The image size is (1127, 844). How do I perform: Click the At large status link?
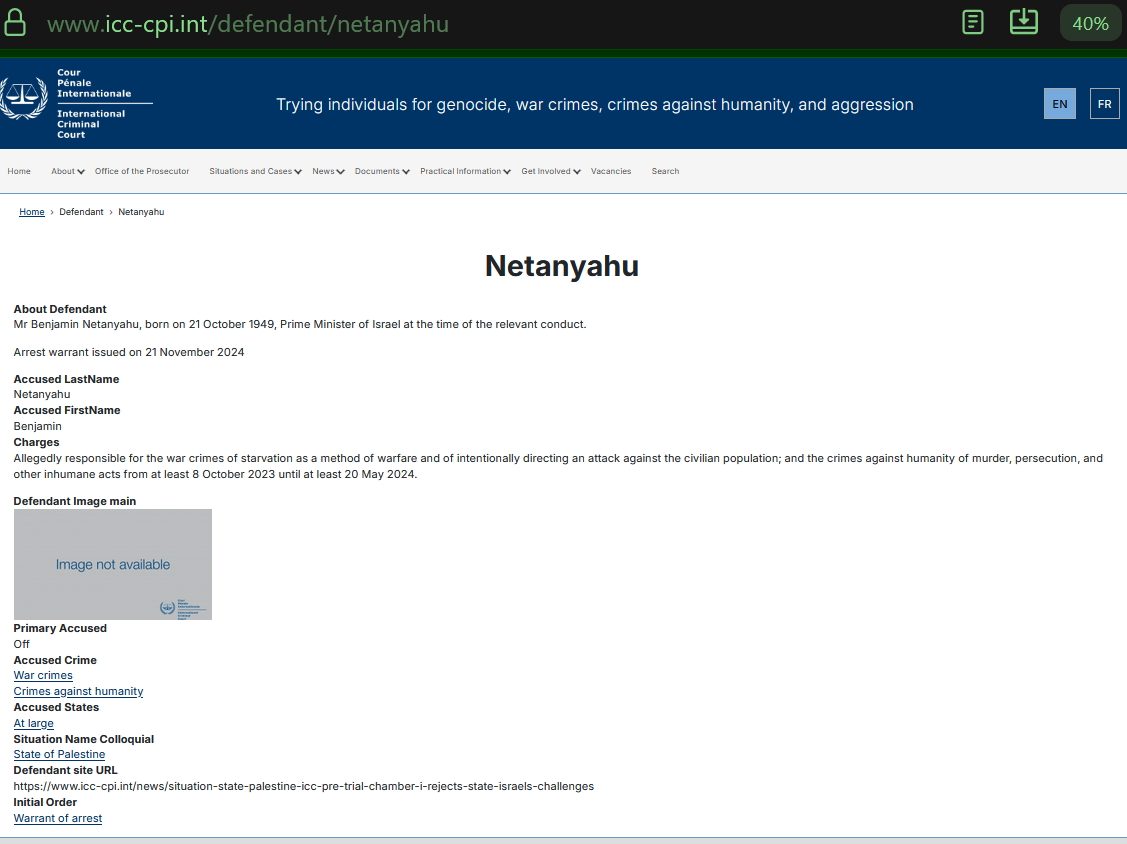[33, 723]
